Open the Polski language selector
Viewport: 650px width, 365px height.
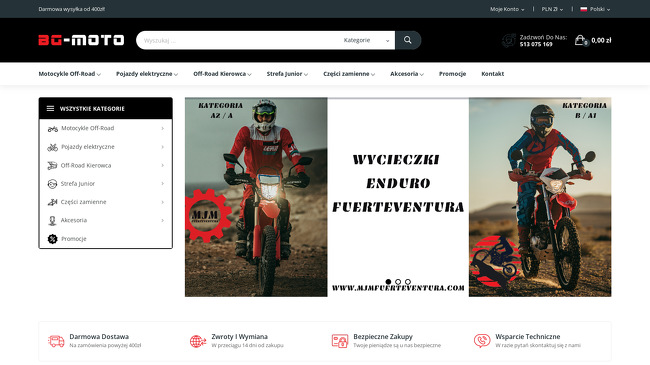click(595, 9)
